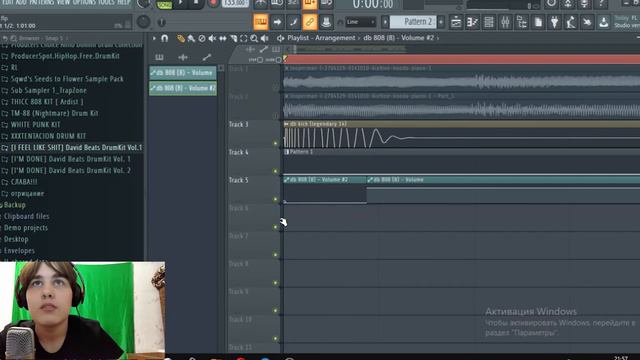The image size is (640, 360).
Task: Click db 808 (8) - Volume #2 breadcrumb
Action: (398, 38)
